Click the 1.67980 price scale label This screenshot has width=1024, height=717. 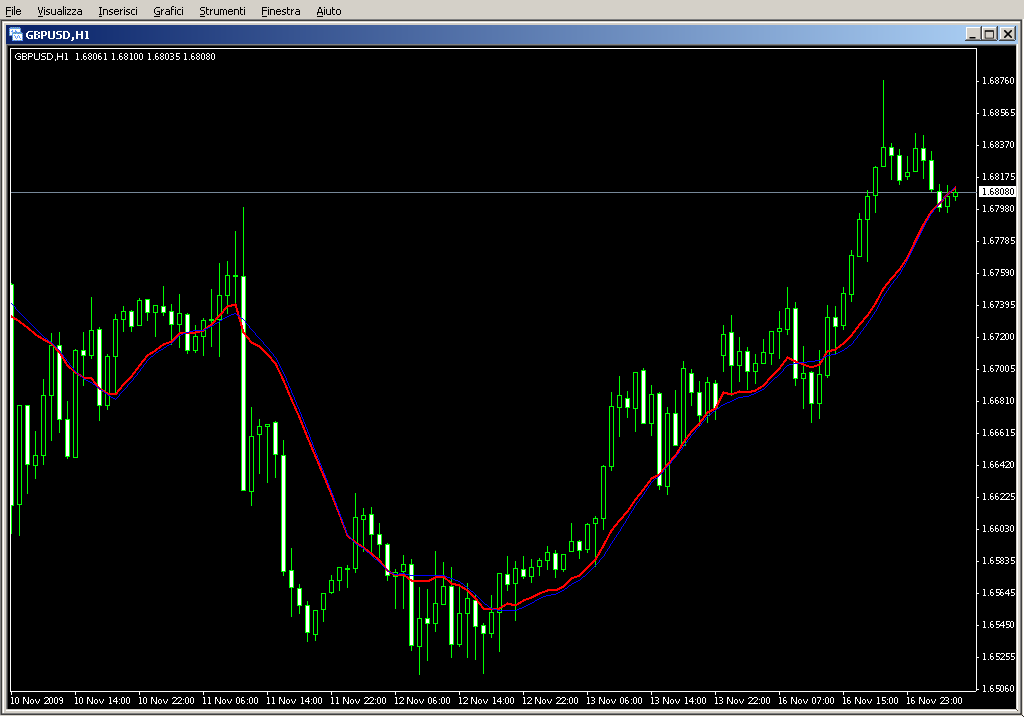[x=999, y=209]
